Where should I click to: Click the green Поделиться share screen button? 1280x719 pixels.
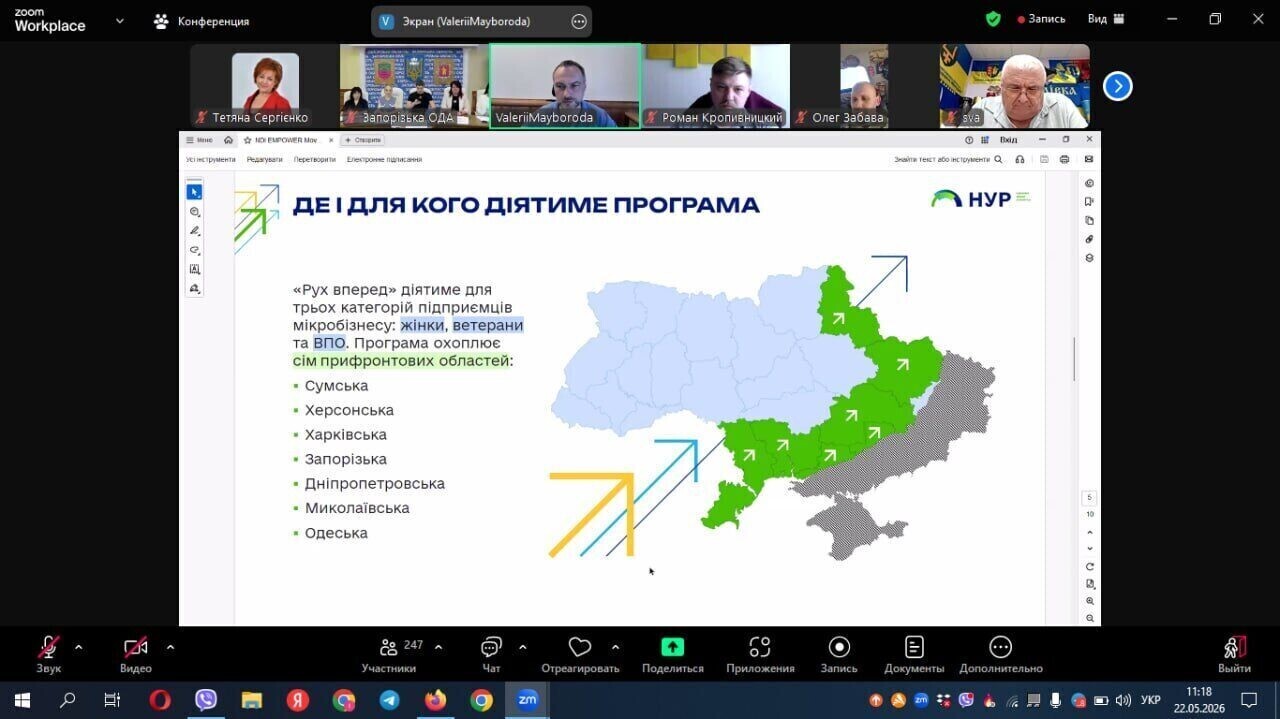coord(673,654)
